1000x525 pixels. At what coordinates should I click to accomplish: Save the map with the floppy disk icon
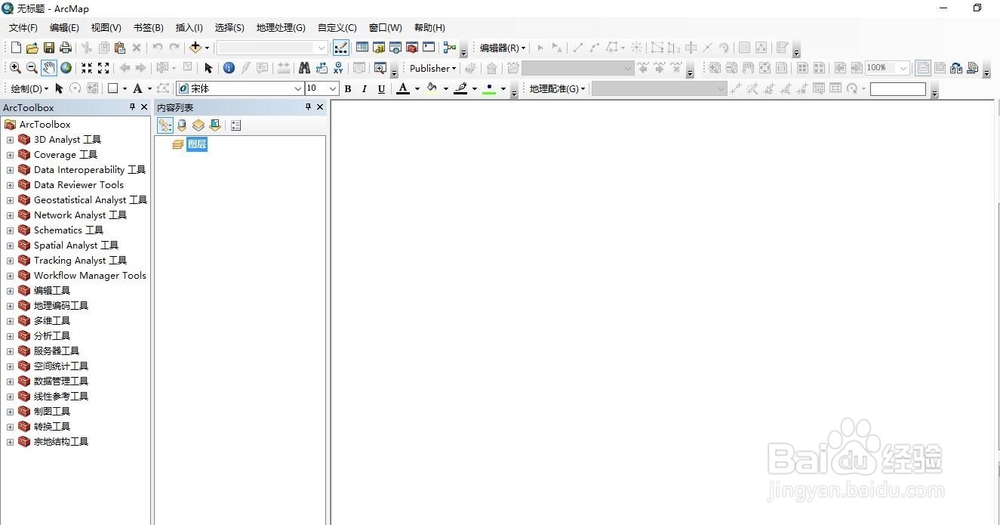click(x=48, y=47)
